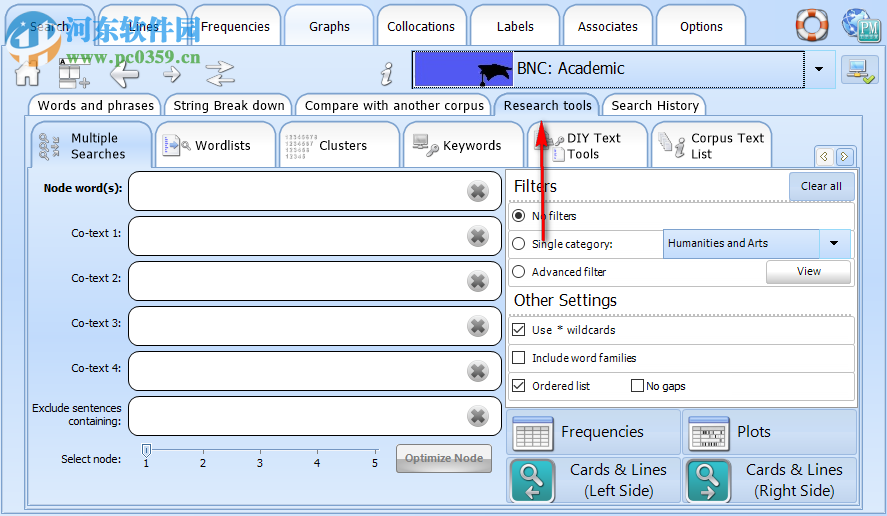The image size is (887, 516).
Task: Click the Exclude sentences containing input field
Action: [315, 416]
